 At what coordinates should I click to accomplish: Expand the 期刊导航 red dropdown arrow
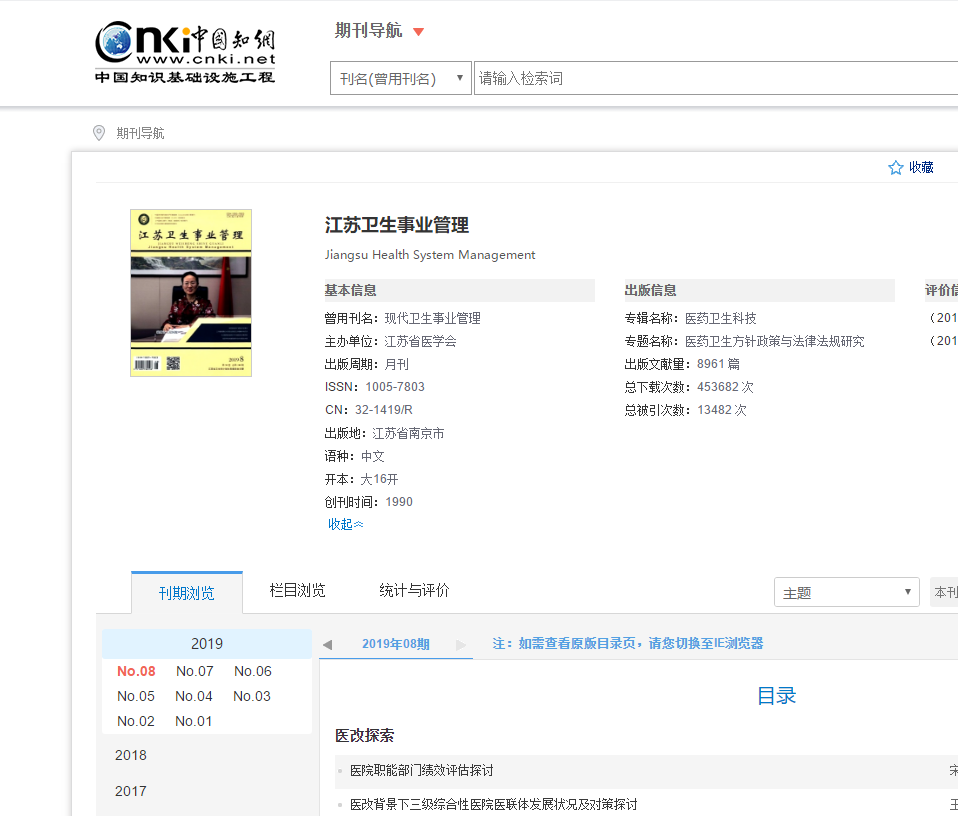(x=418, y=32)
